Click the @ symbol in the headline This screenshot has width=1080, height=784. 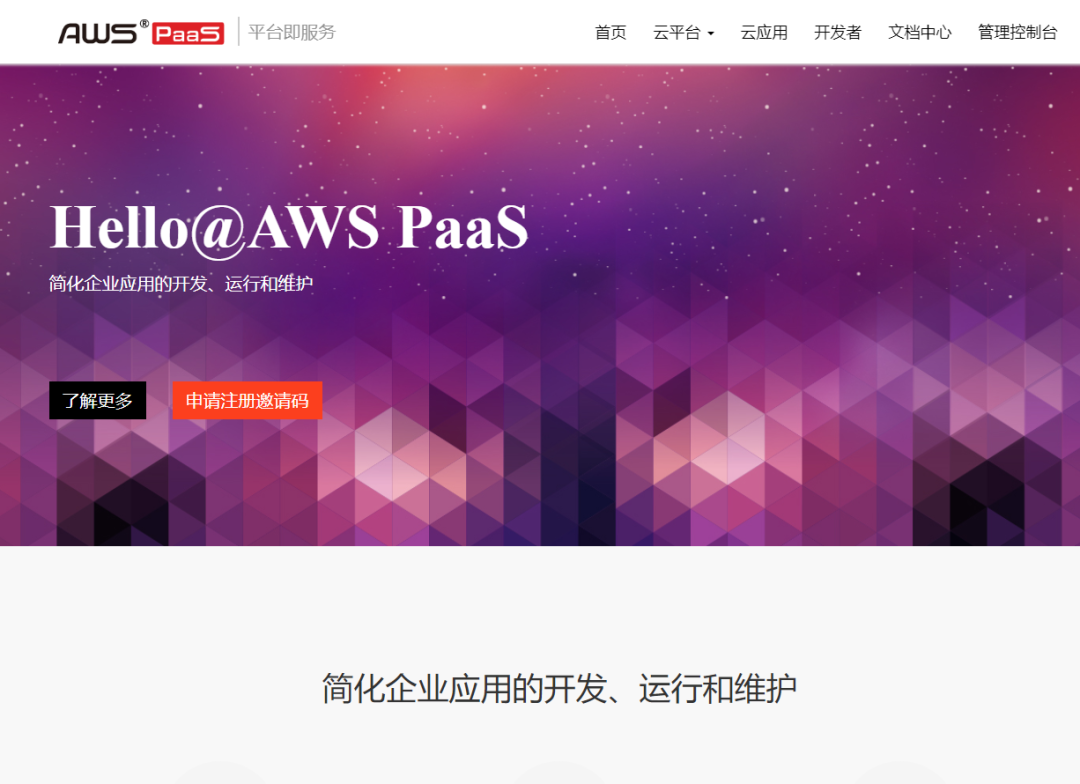click(x=219, y=230)
